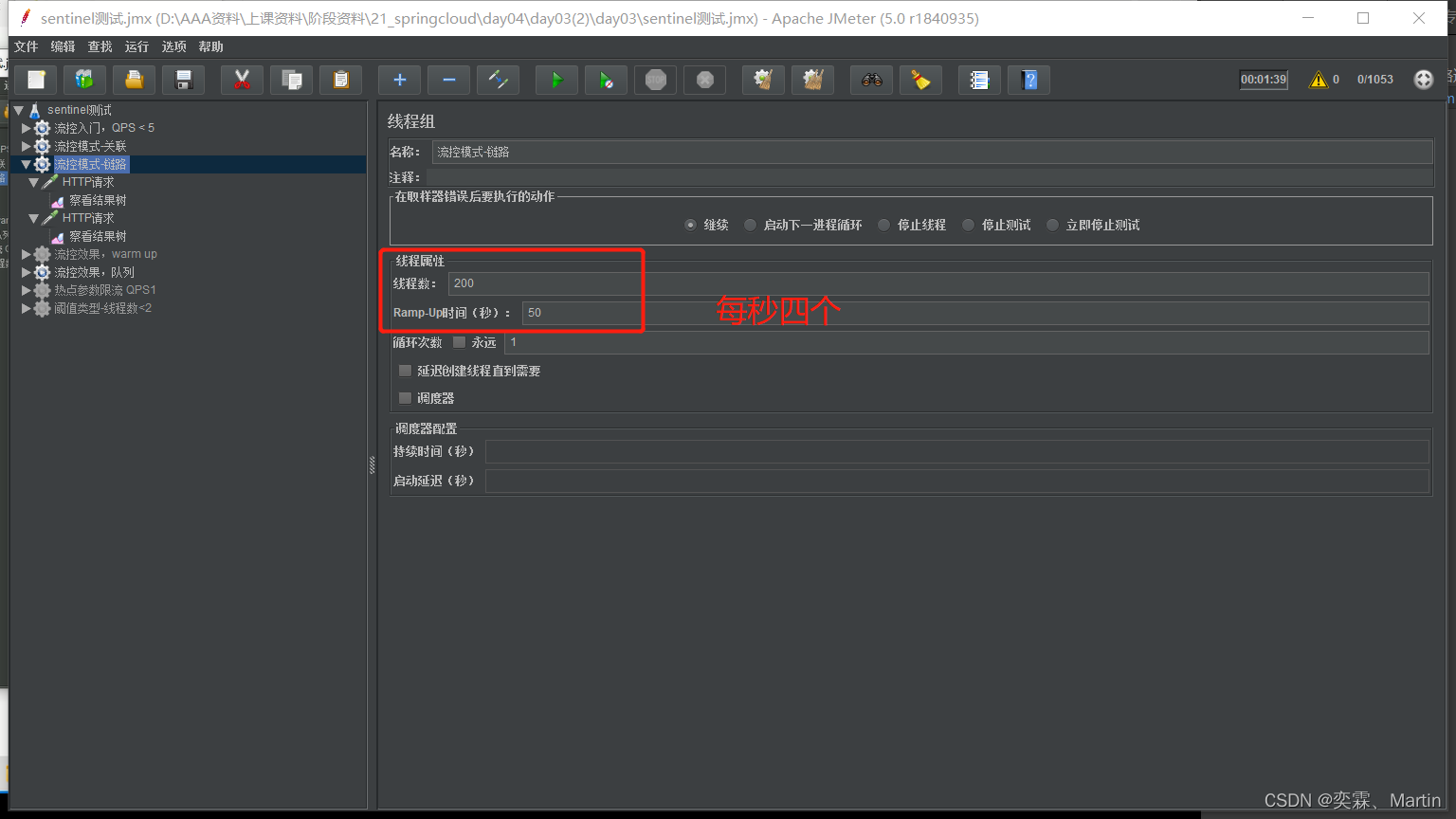Open the 运行 menu
The height and width of the screenshot is (819, 1456).
[x=136, y=46]
